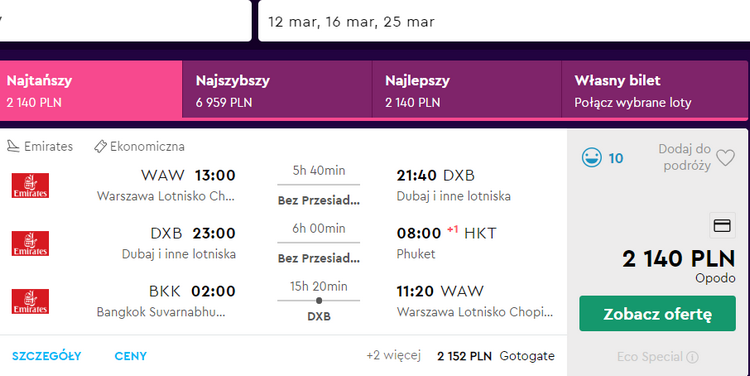
Task: Click the heart icon to add to trip
Action: click(725, 157)
